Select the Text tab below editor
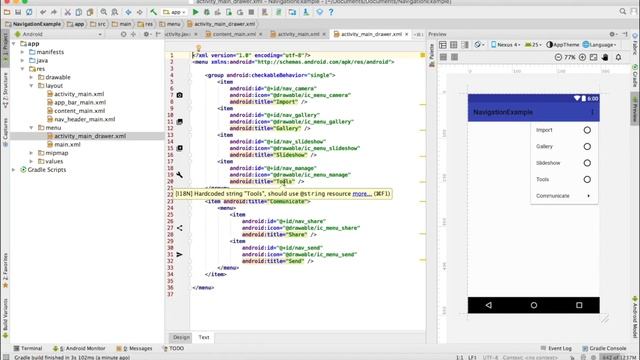The image size is (640, 360). tap(204, 337)
